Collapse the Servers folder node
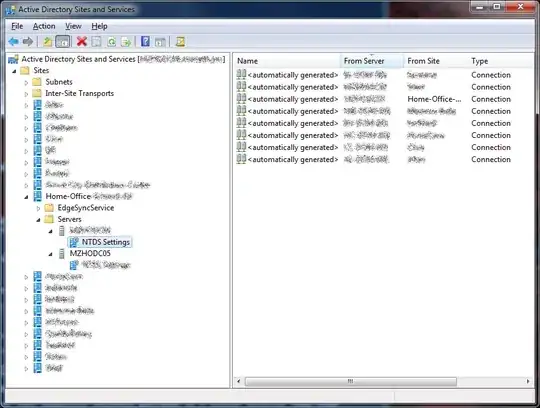This screenshot has width=540, height=408. tap(39, 220)
